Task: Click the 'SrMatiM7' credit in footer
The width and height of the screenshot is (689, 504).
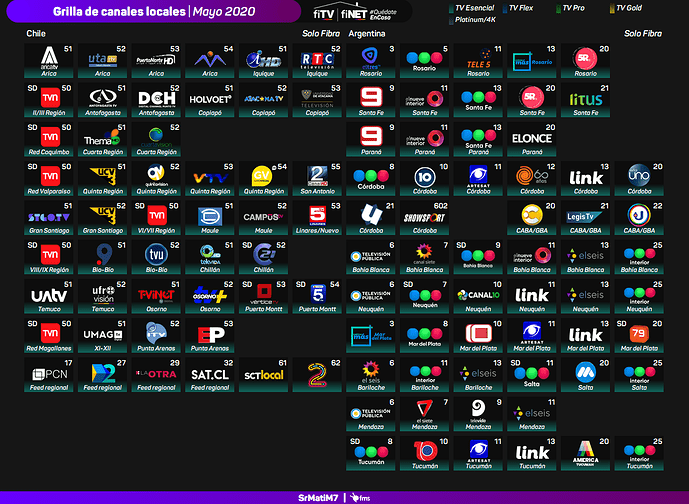Action: pyautogui.click(x=318, y=498)
